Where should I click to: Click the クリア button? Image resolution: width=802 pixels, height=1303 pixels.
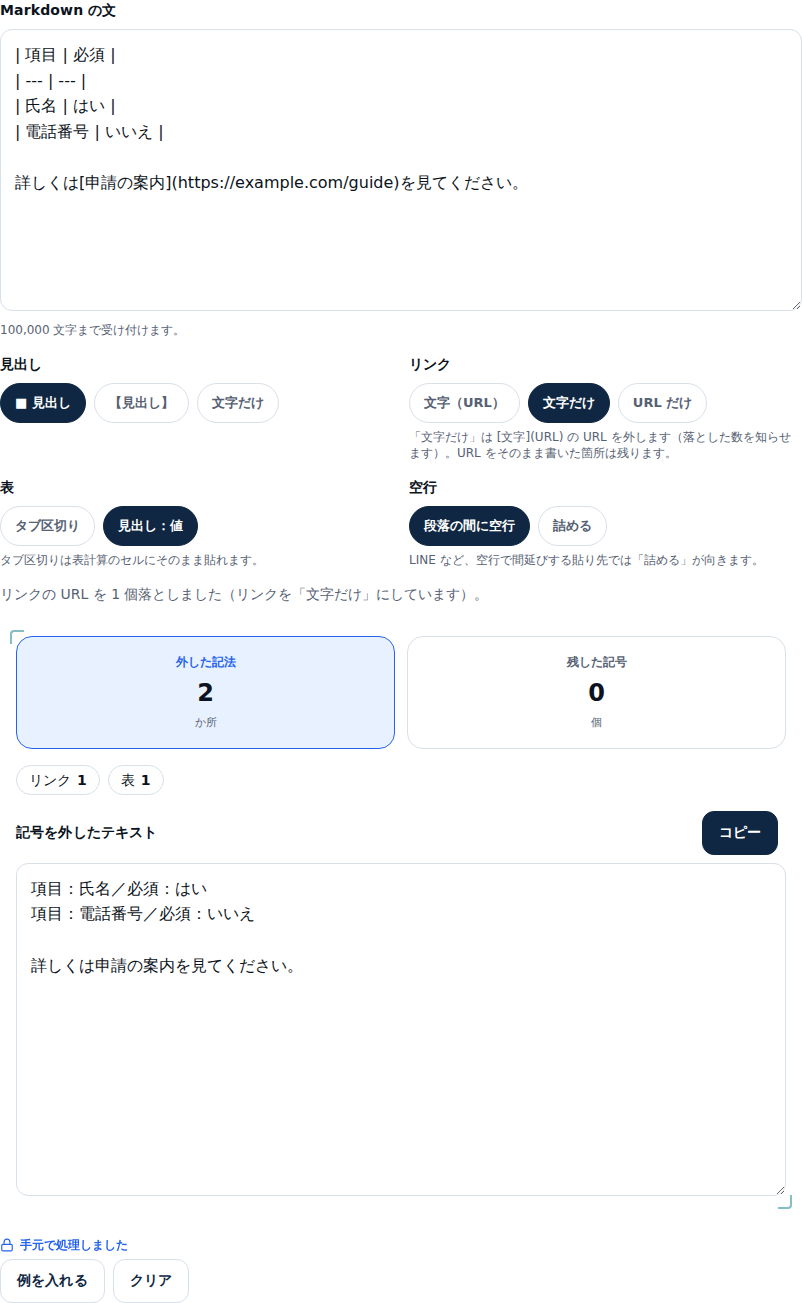[151, 1281]
